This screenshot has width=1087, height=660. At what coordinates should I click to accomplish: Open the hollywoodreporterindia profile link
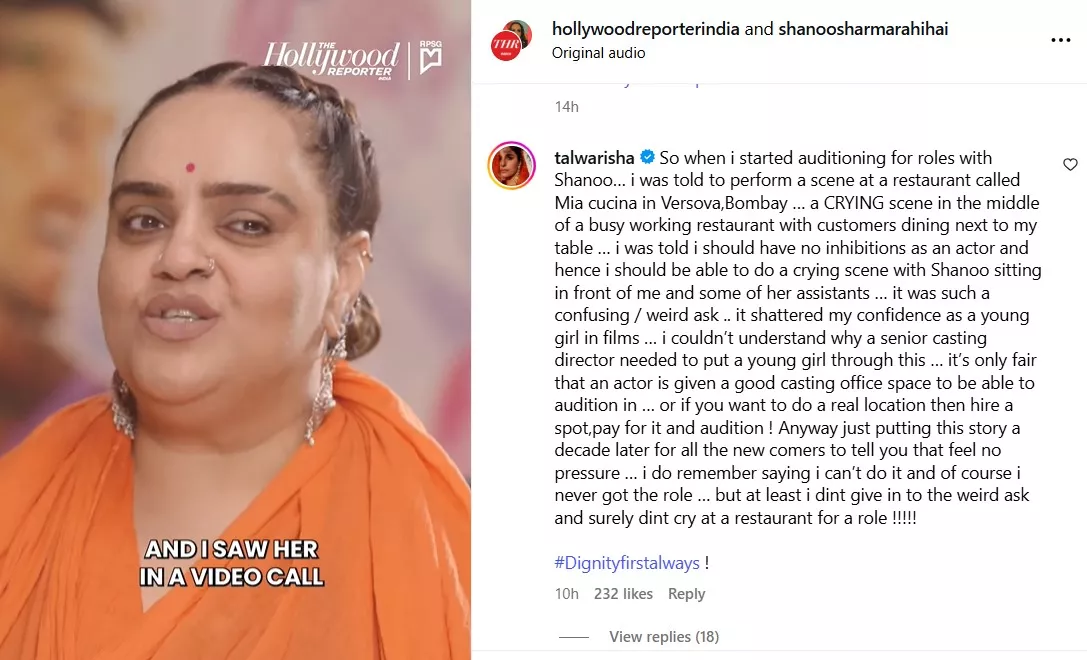click(645, 28)
